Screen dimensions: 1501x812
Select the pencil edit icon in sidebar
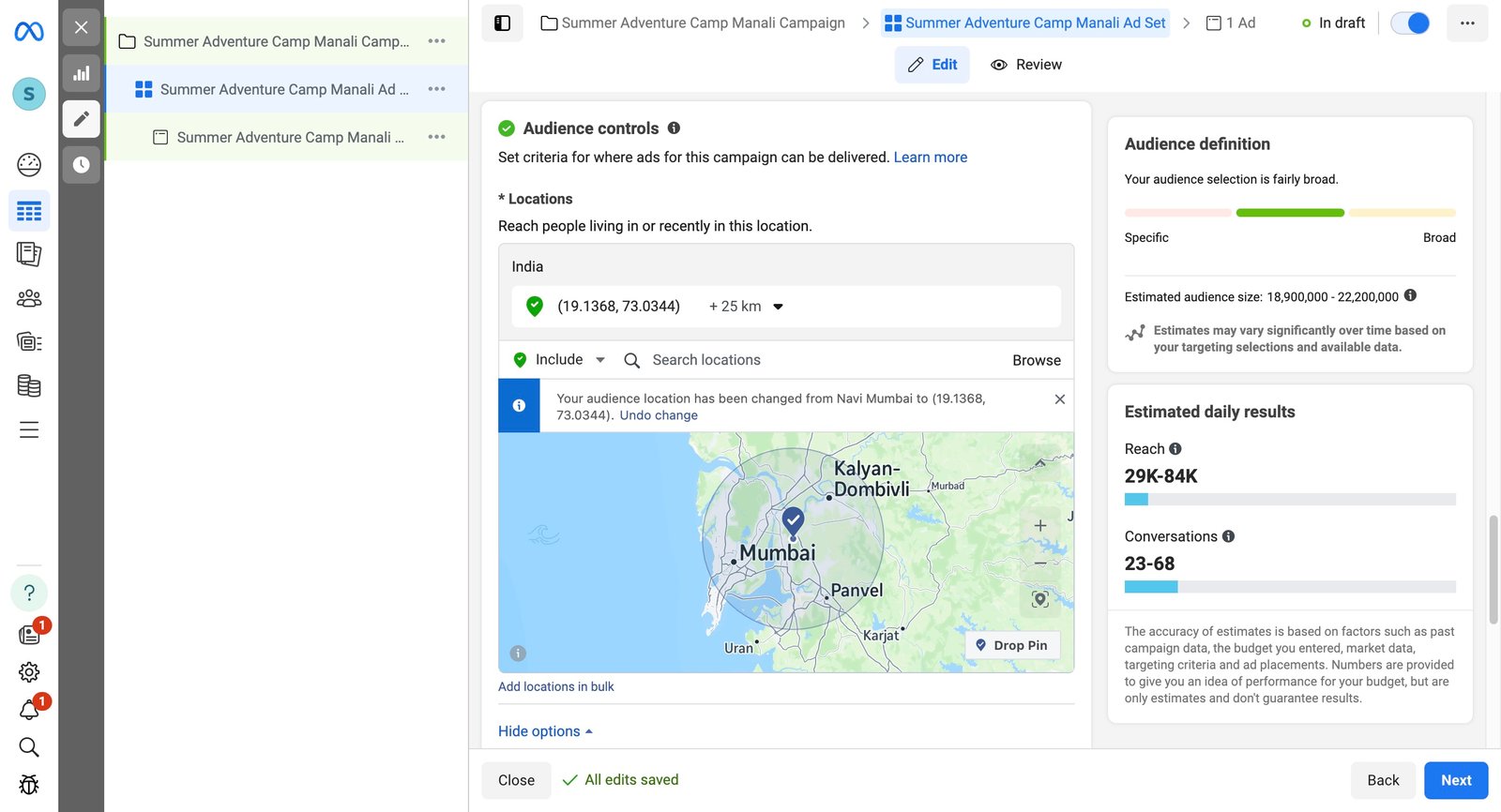pyautogui.click(x=82, y=119)
